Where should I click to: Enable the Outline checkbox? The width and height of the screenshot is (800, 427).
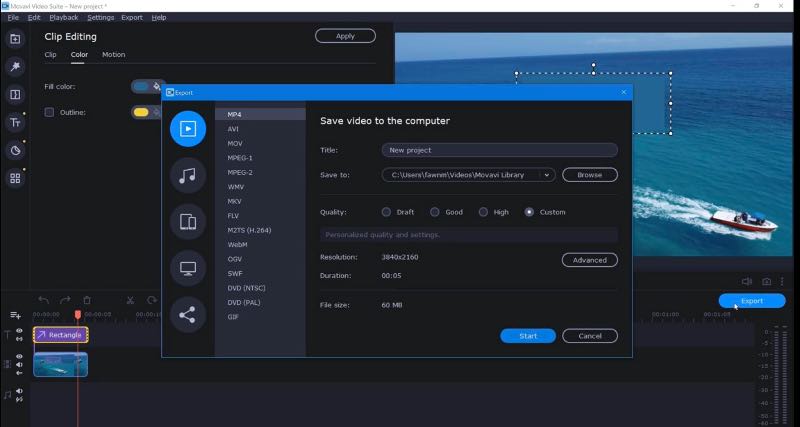[x=49, y=112]
